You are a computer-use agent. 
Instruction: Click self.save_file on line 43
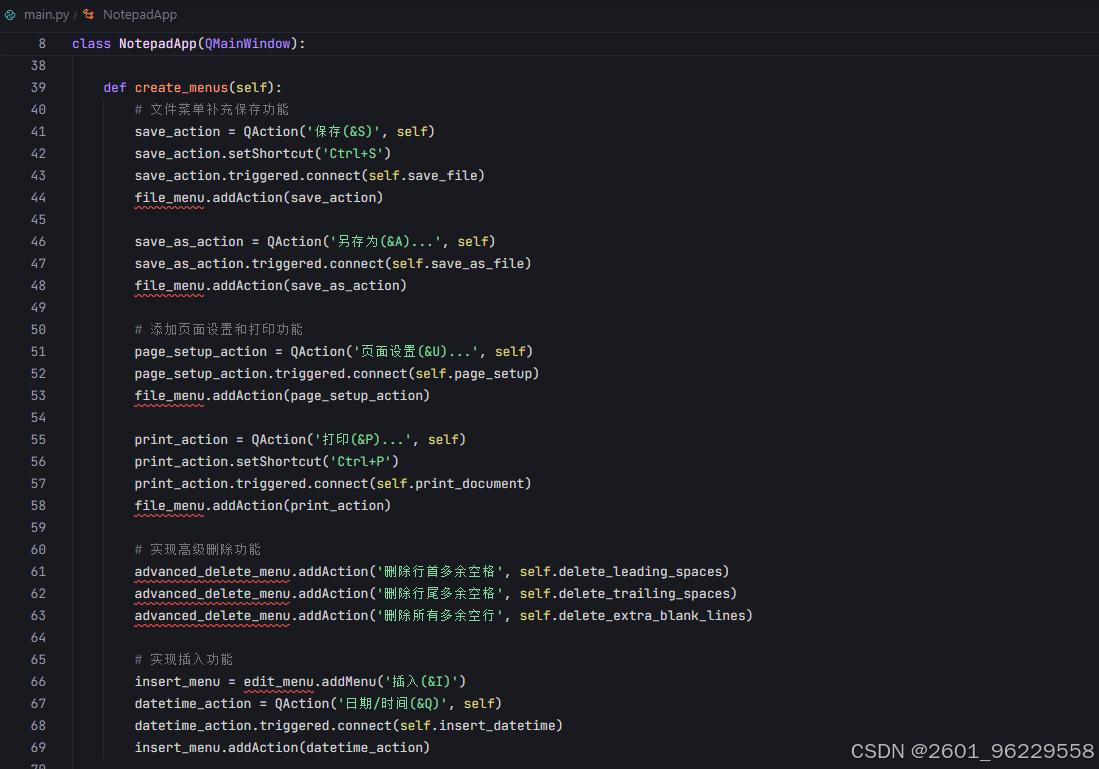(423, 175)
